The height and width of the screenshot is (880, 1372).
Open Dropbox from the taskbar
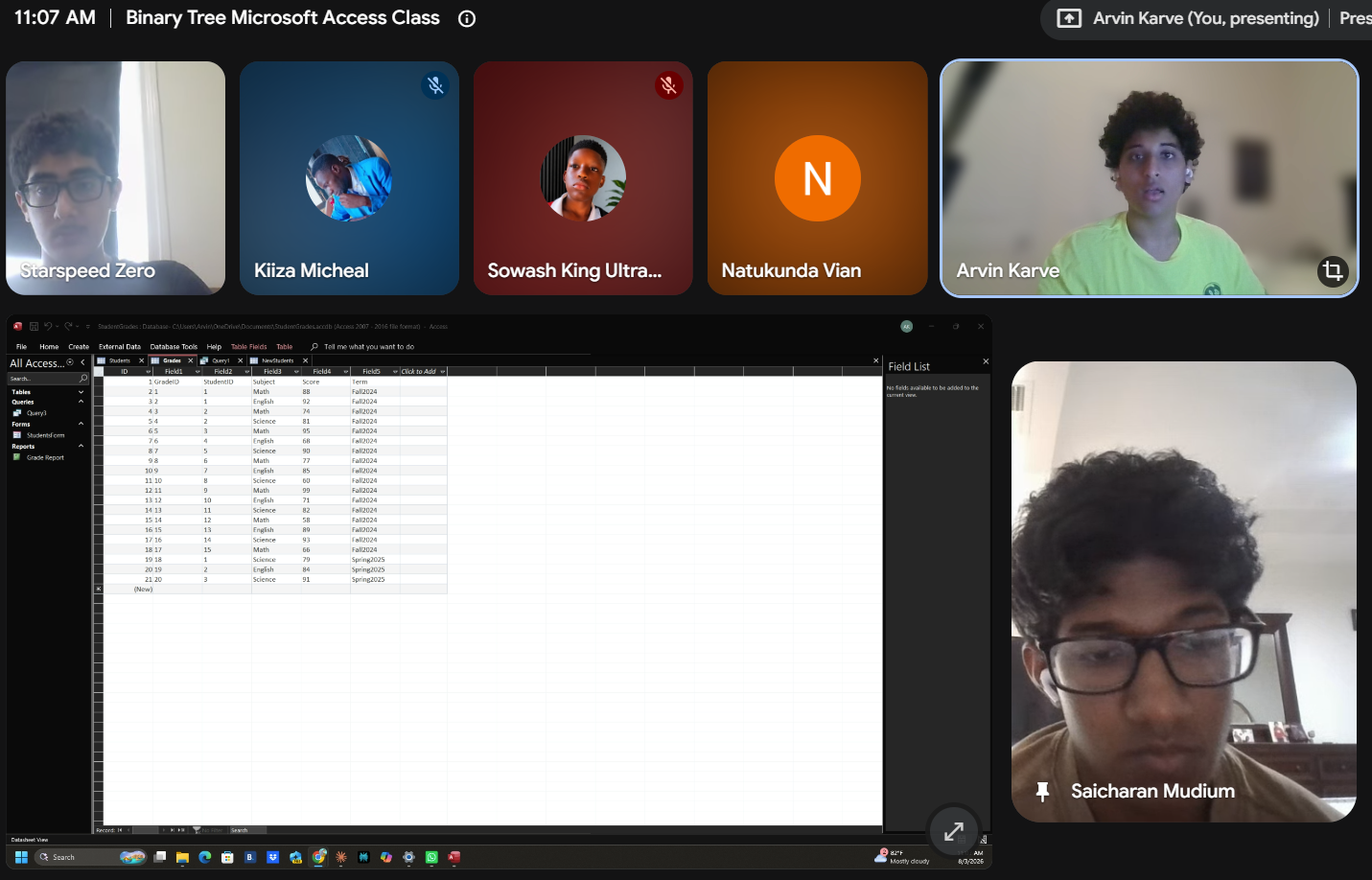272,857
